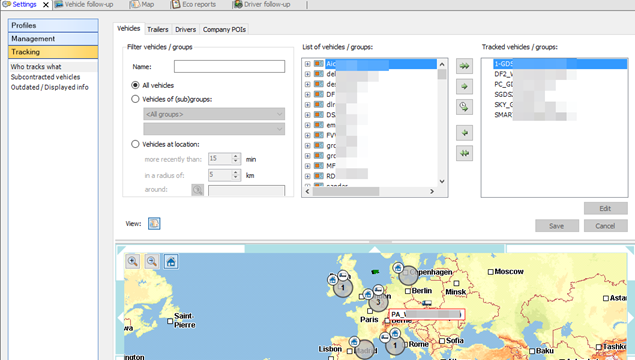Select the DF2_ tracked group row

tap(535, 74)
